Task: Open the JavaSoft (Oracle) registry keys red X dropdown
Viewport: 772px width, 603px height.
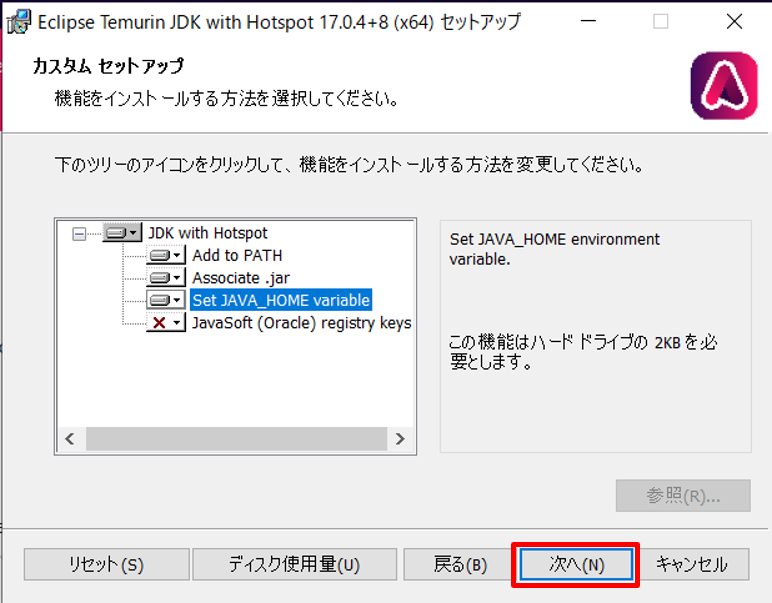Action: pyautogui.click(x=166, y=322)
